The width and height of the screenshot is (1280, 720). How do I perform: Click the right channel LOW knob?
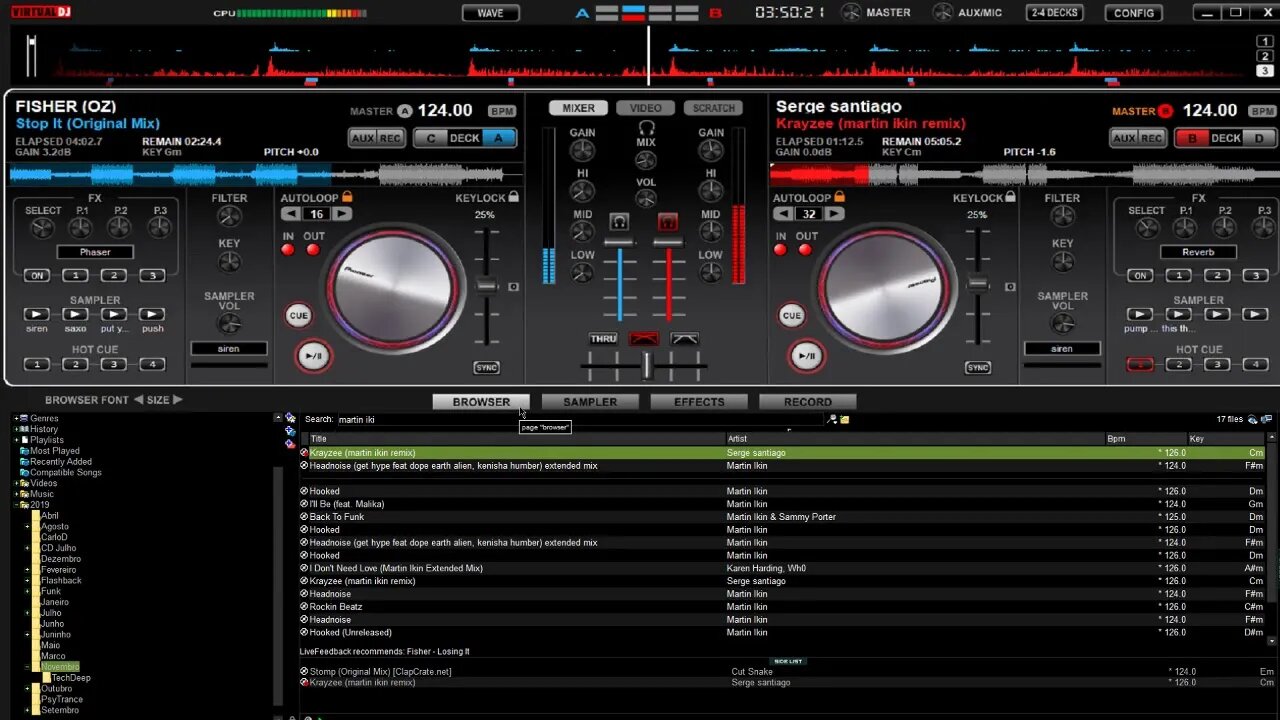tap(710, 273)
